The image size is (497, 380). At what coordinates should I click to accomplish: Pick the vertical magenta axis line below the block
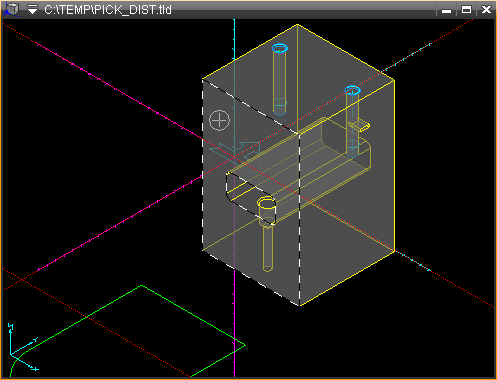(234, 323)
